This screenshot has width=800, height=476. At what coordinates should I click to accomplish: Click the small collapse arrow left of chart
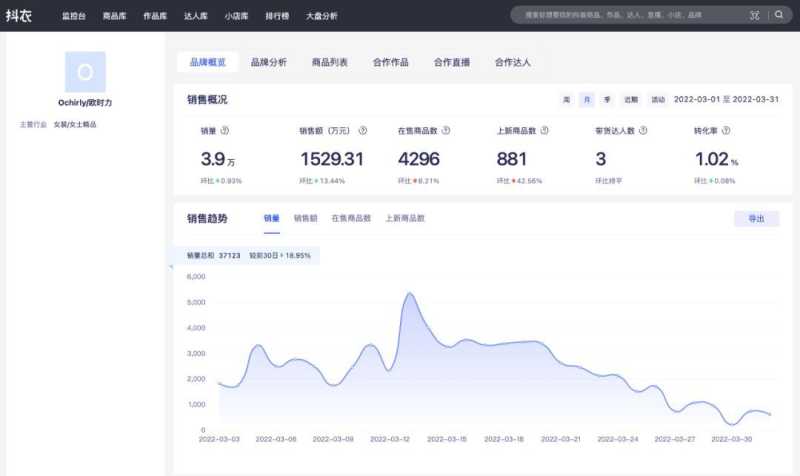coord(171,266)
